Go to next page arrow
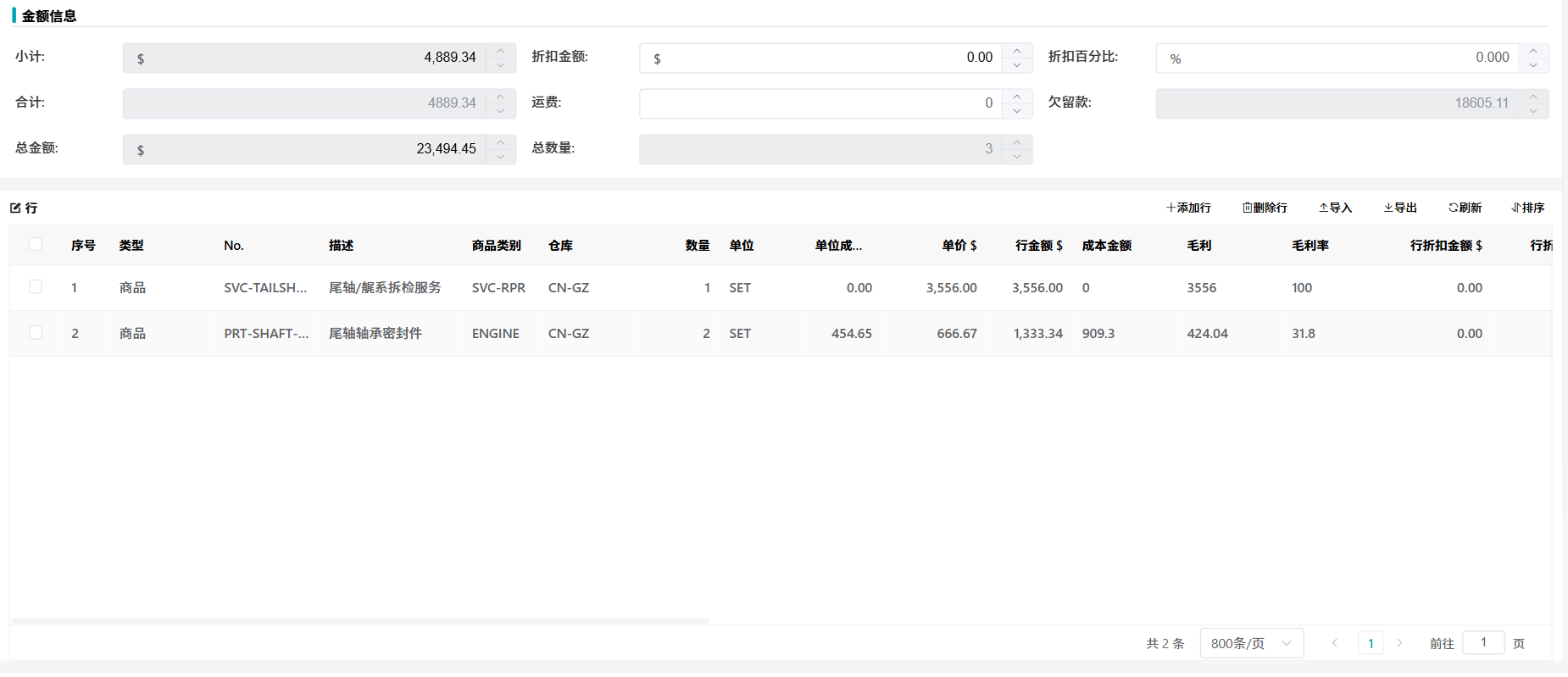This screenshot has width=1568, height=677. pyautogui.click(x=1399, y=643)
